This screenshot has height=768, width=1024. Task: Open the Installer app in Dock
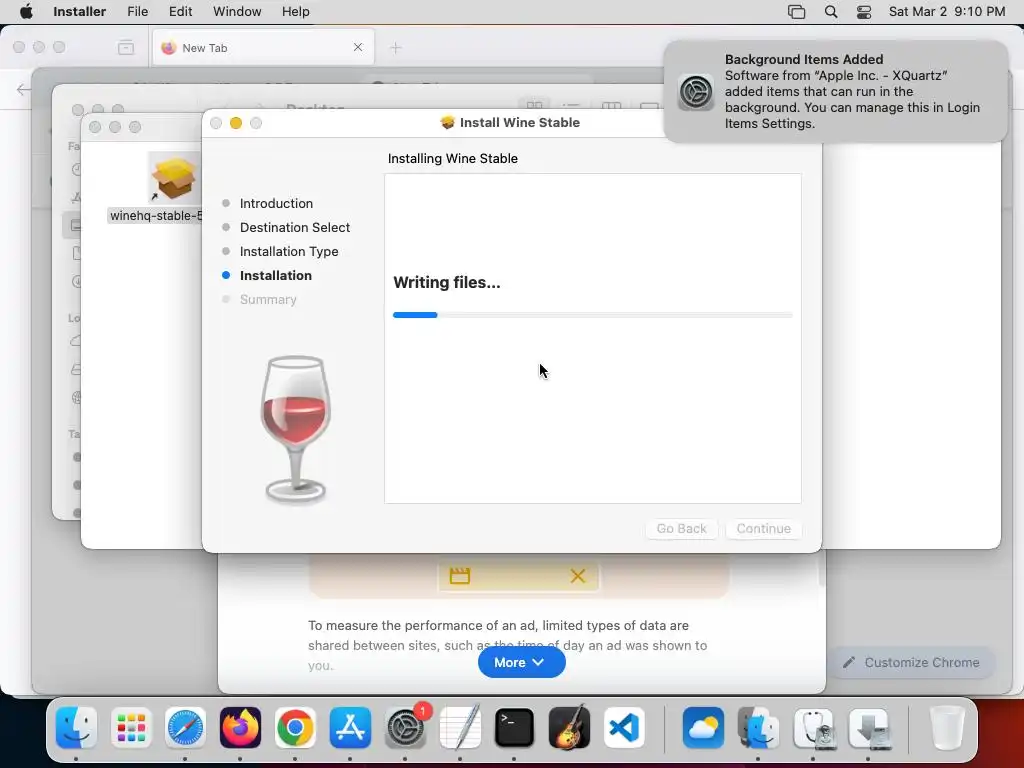coord(868,728)
